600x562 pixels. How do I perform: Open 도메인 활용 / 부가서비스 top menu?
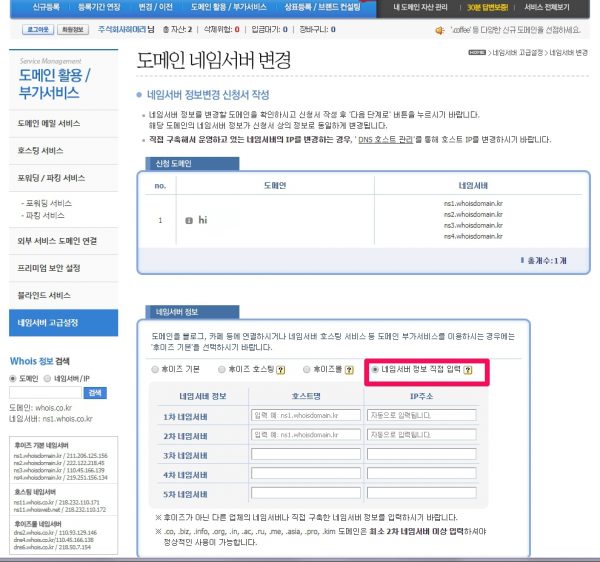(x=228, y=7)
